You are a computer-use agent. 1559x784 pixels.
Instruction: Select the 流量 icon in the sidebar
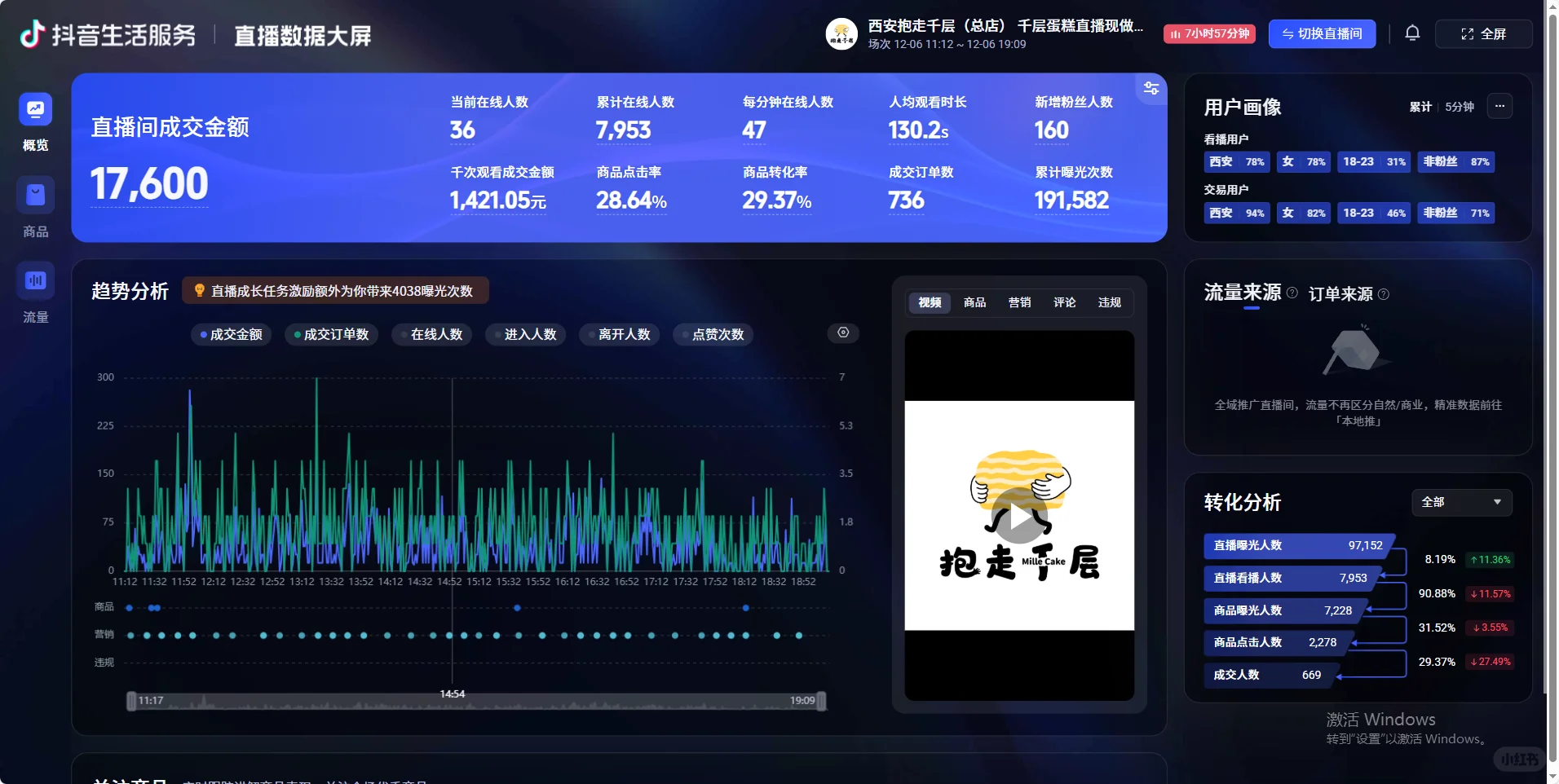tap(35, 280)
